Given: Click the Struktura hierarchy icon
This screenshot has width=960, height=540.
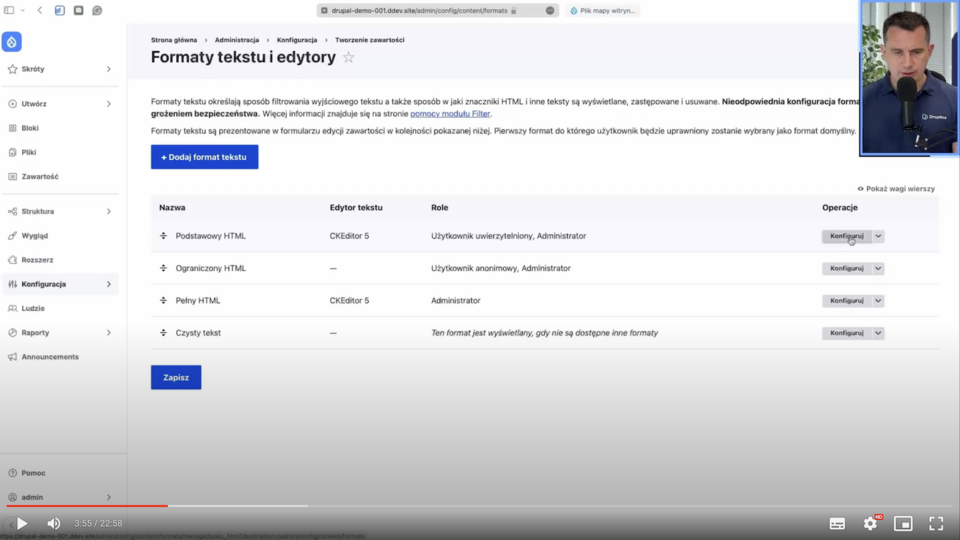Looking at the screenshot, I should [12, 211].
